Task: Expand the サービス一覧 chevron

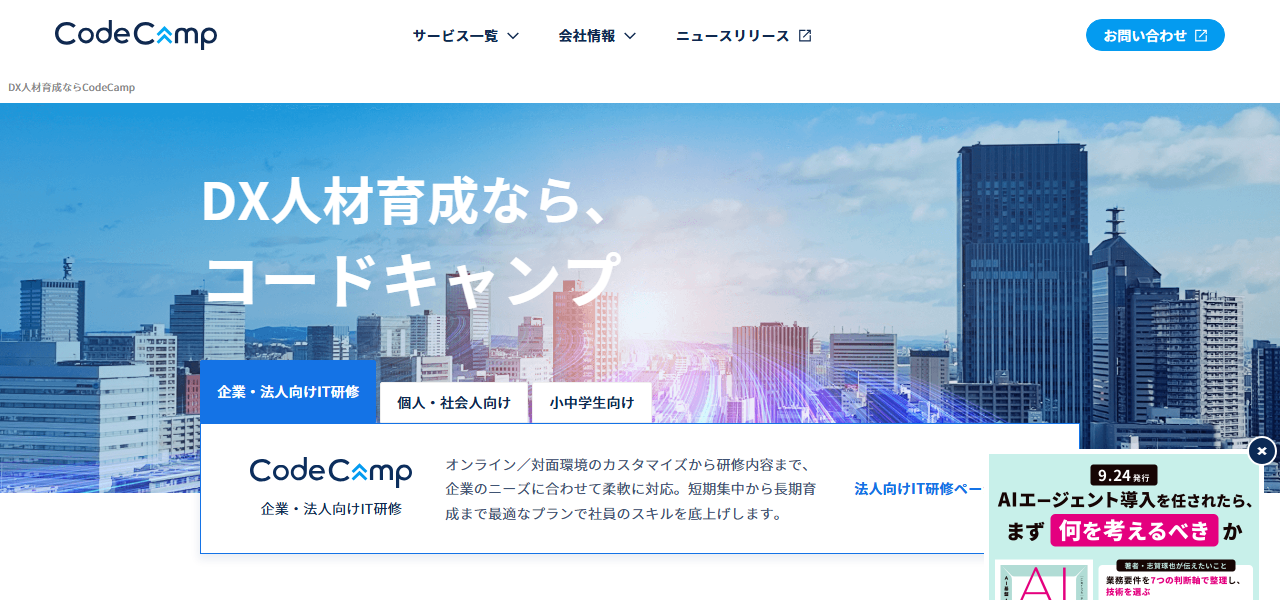Action: pyautogui.click(x=513, y=36)
